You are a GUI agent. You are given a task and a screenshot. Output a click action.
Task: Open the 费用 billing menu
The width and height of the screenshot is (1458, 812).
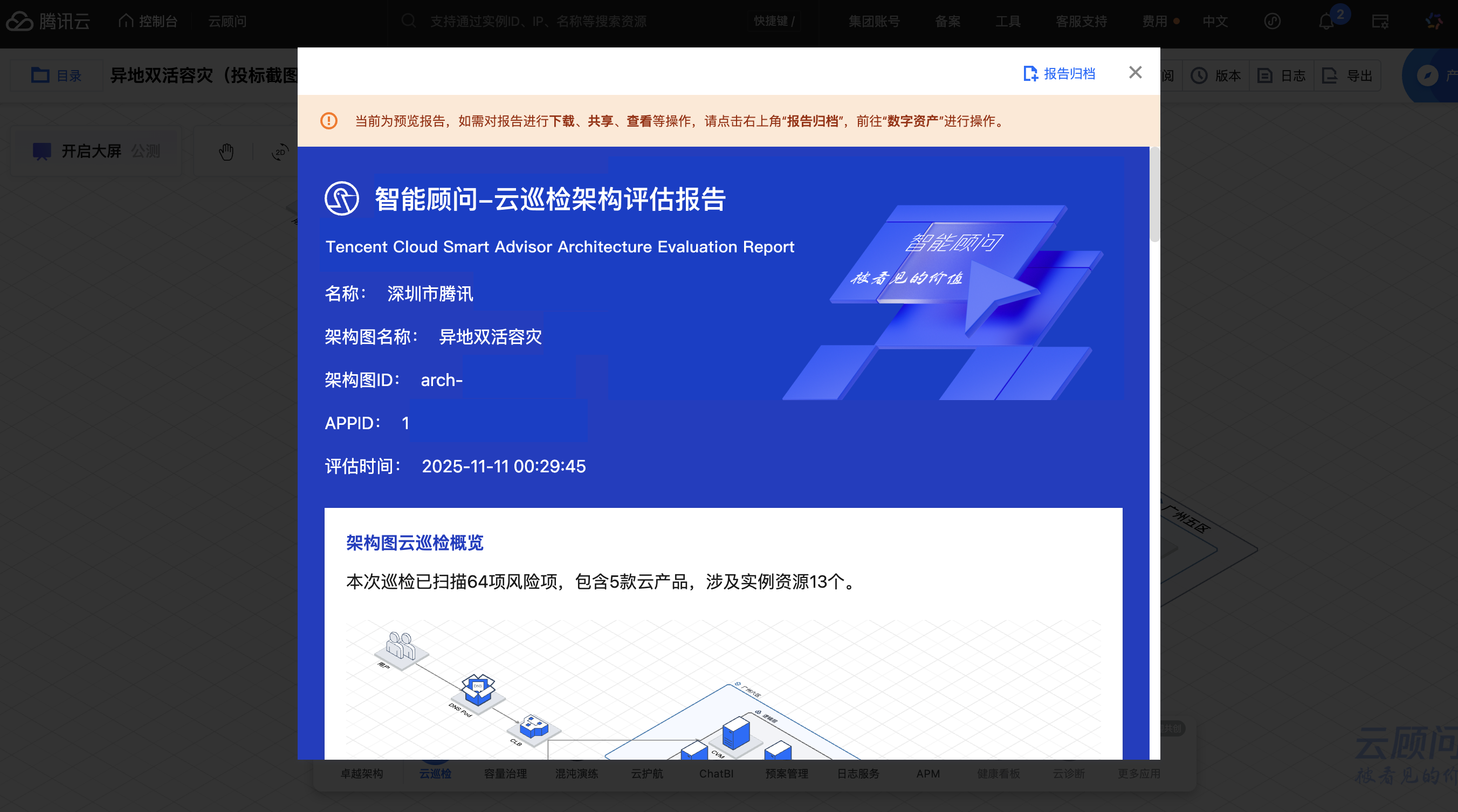(x=1154, y=22)
